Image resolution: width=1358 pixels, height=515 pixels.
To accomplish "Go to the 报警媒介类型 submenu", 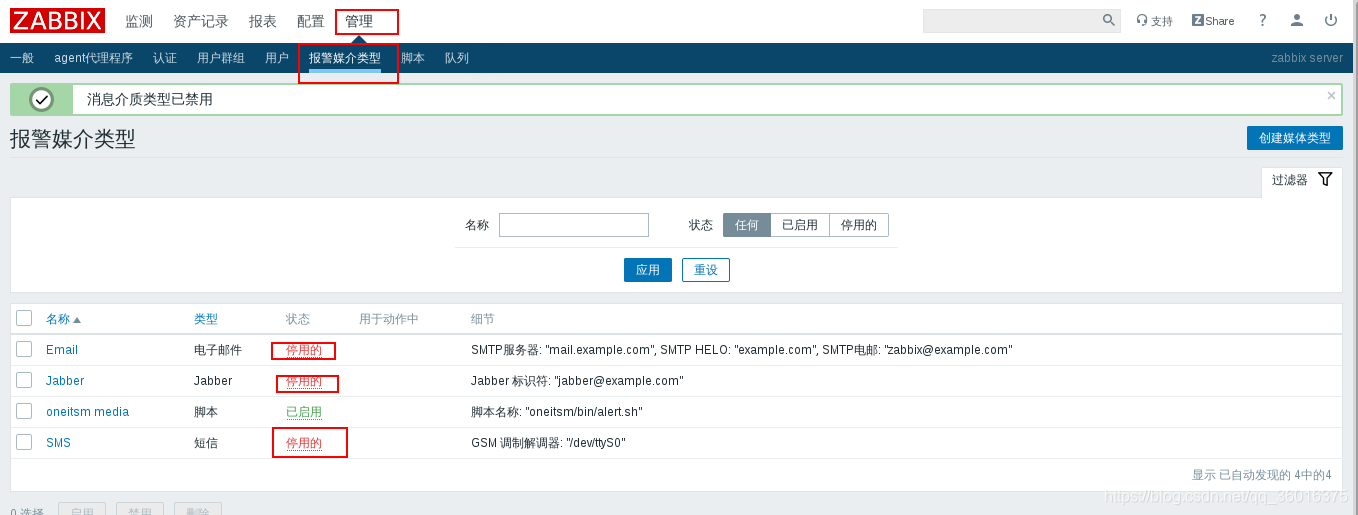I will (x=345, y=58).
